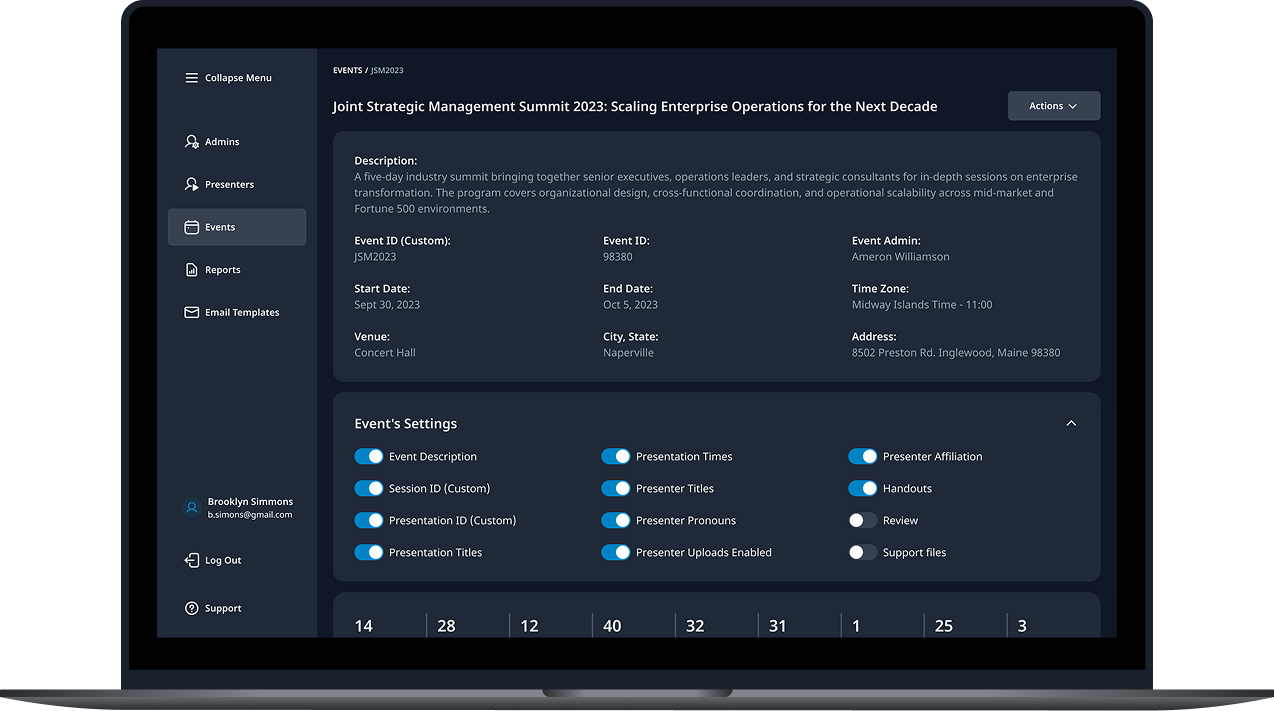Turn on the Support files toggle
Image resolution: width=1274 pixels, height=711 pixels.
point(863,552)
